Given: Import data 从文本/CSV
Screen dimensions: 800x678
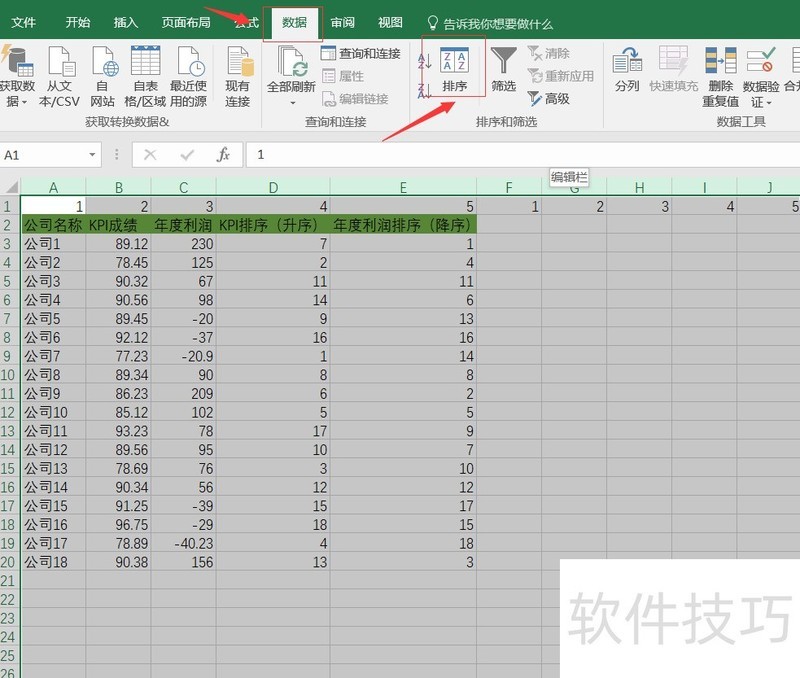Looking at the screenshot, I should [59, 77].
